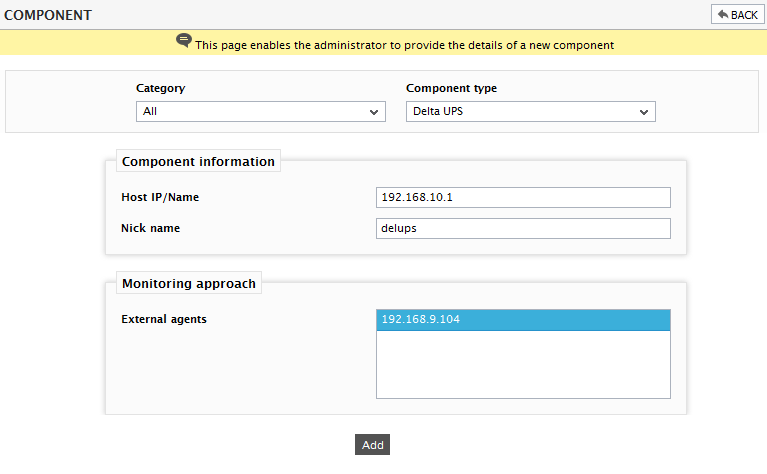Image resolution: width=767 pixels, height=474 pixels.
Task: Click empty area of External agents list
Action: click(523, 364)
